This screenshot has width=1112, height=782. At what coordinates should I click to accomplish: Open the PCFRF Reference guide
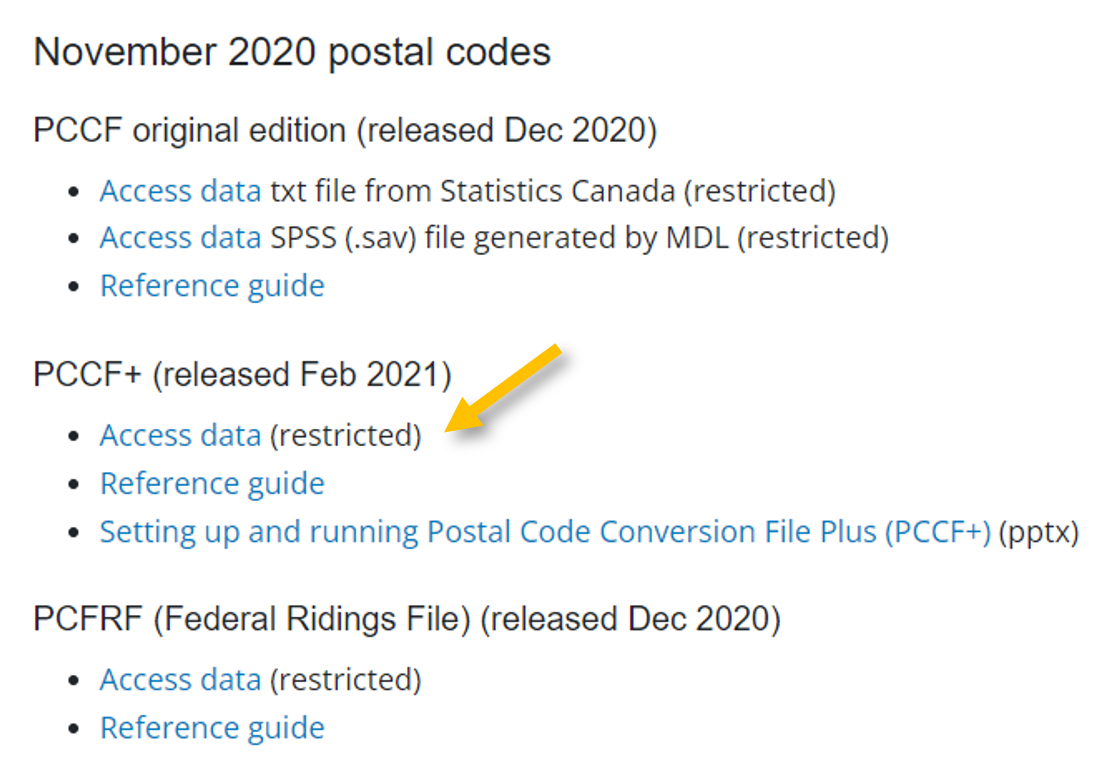[211, 726]
